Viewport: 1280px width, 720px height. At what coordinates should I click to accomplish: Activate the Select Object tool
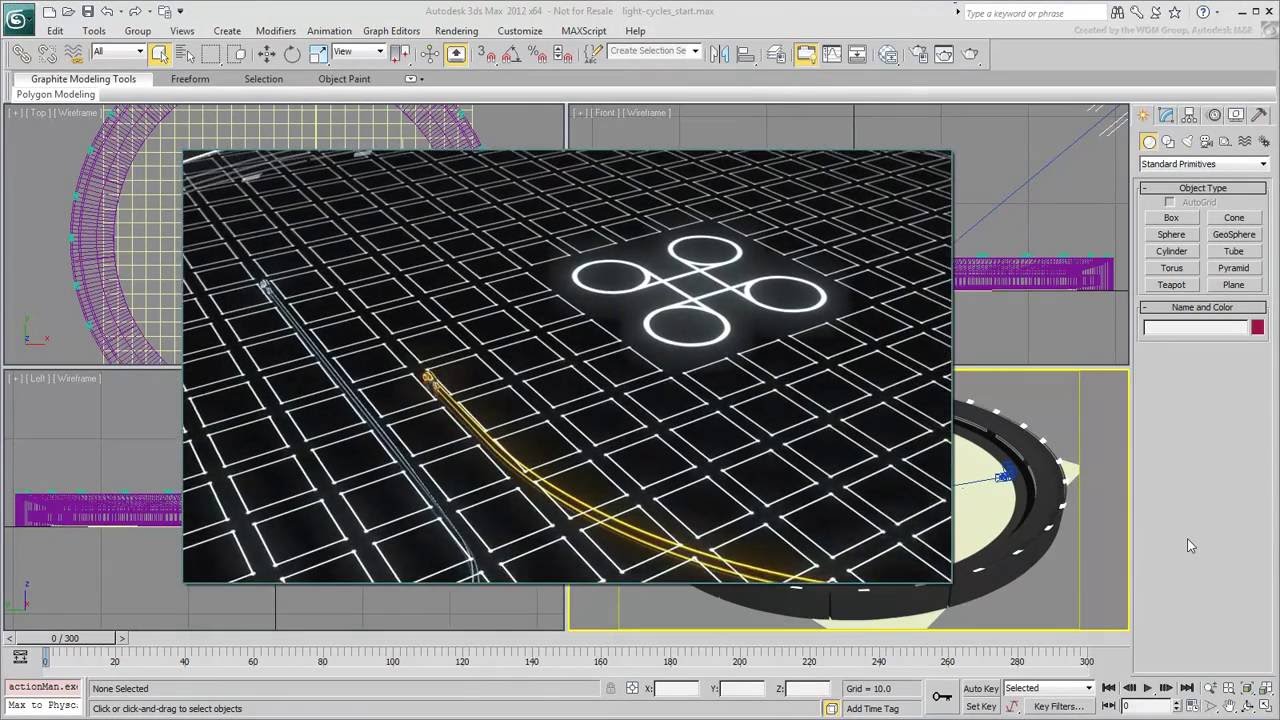160,54
